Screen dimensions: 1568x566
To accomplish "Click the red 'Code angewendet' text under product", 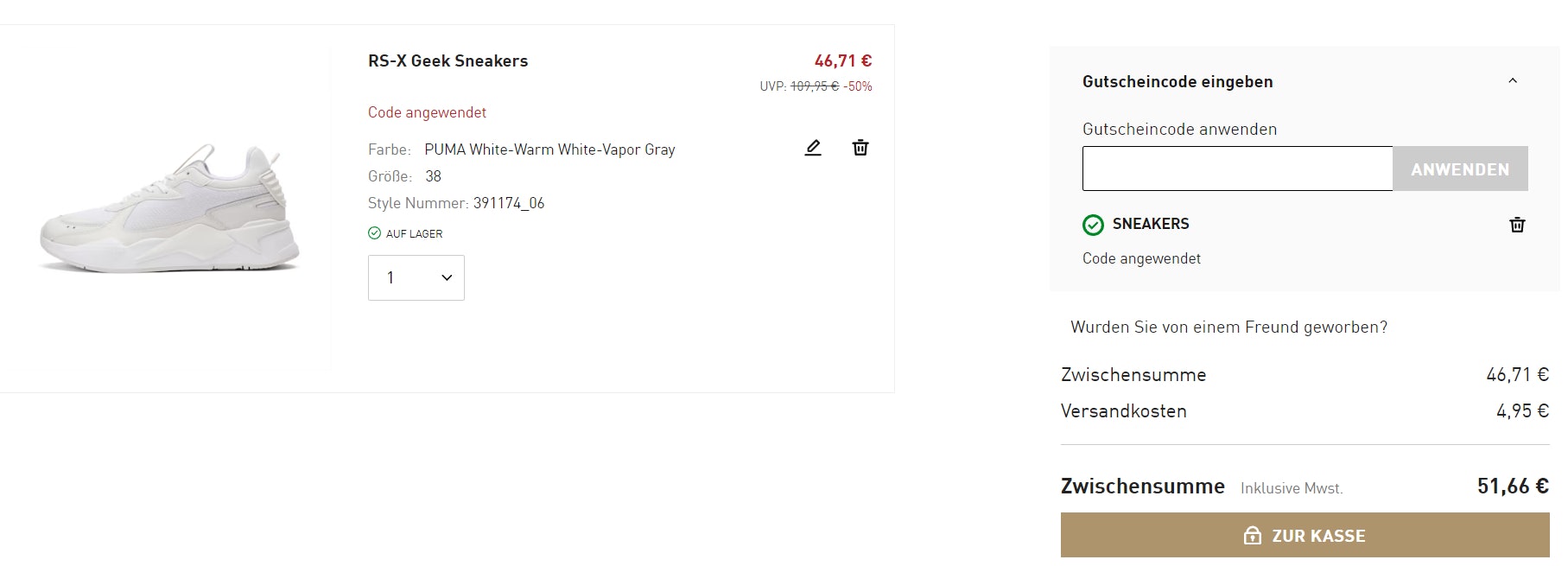I will point(427,112).
